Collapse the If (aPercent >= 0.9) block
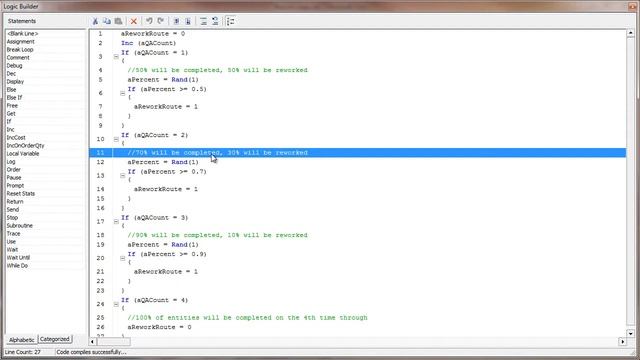The image size is (640, 360). [x=122, y=258]
